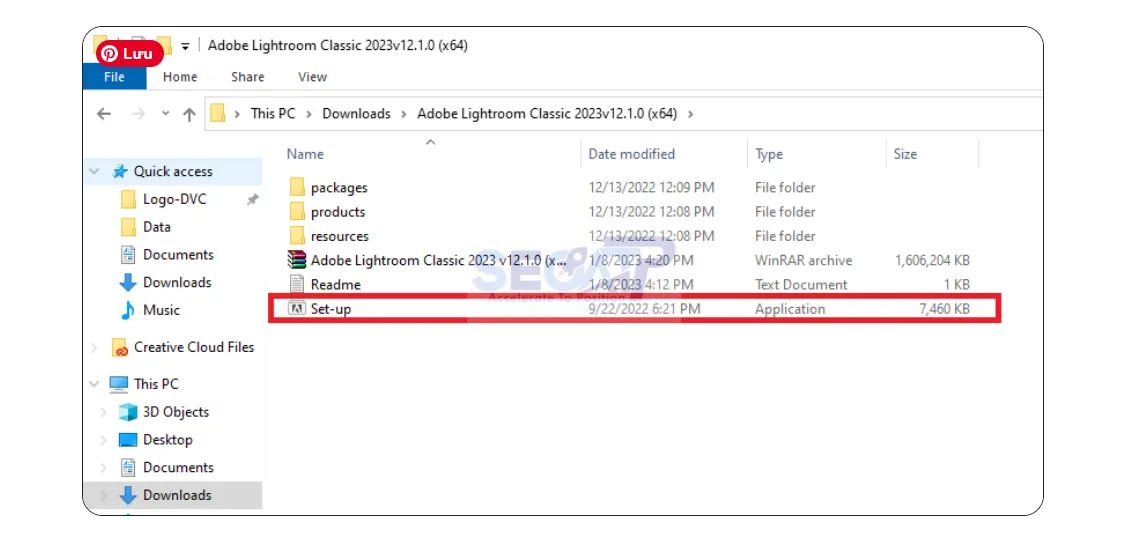Open the Share ribbon tab
Screen dimensions: 1147x552
[247, 77]
